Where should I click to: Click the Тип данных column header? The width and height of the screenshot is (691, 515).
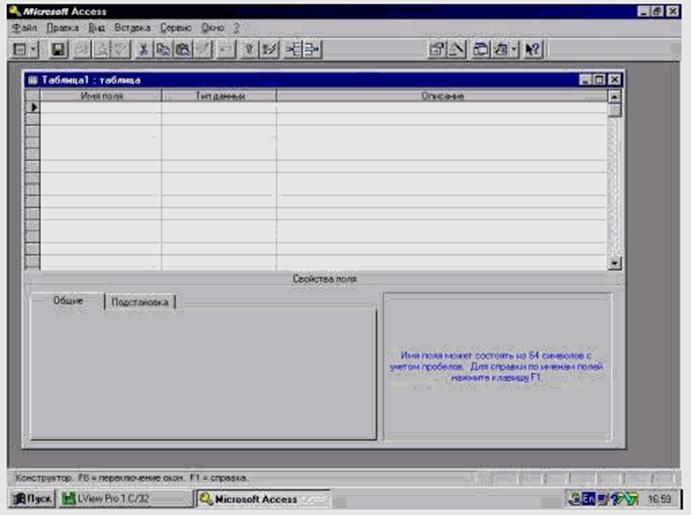pos(219,96)
